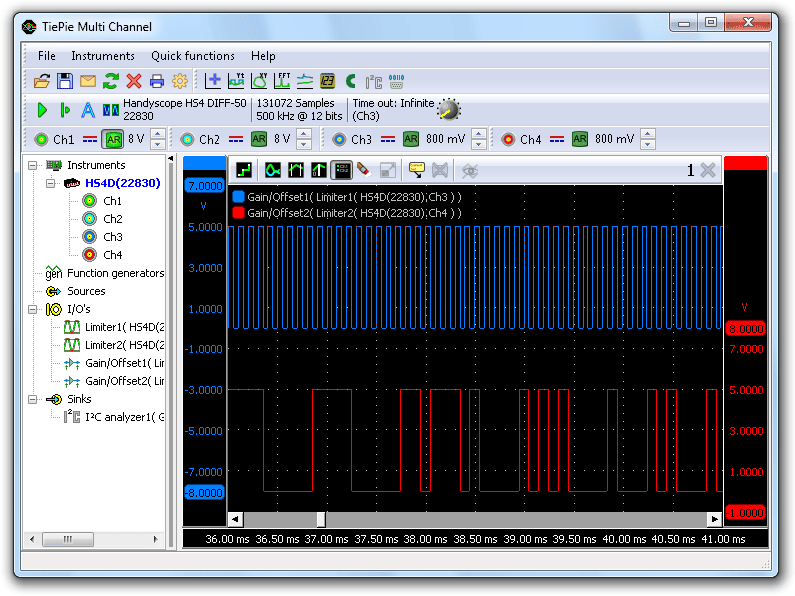Click the time-out rotary knob

tap(449, 110)
